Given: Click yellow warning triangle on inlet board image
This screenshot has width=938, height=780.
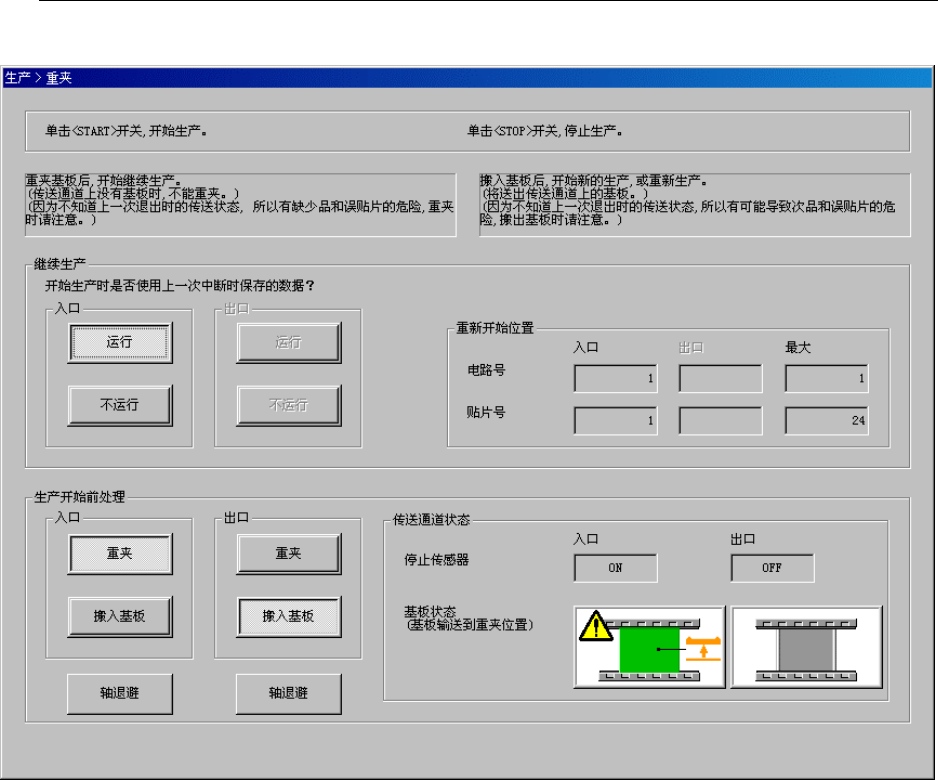Looking at the screenshot, I should click(595, 626).
